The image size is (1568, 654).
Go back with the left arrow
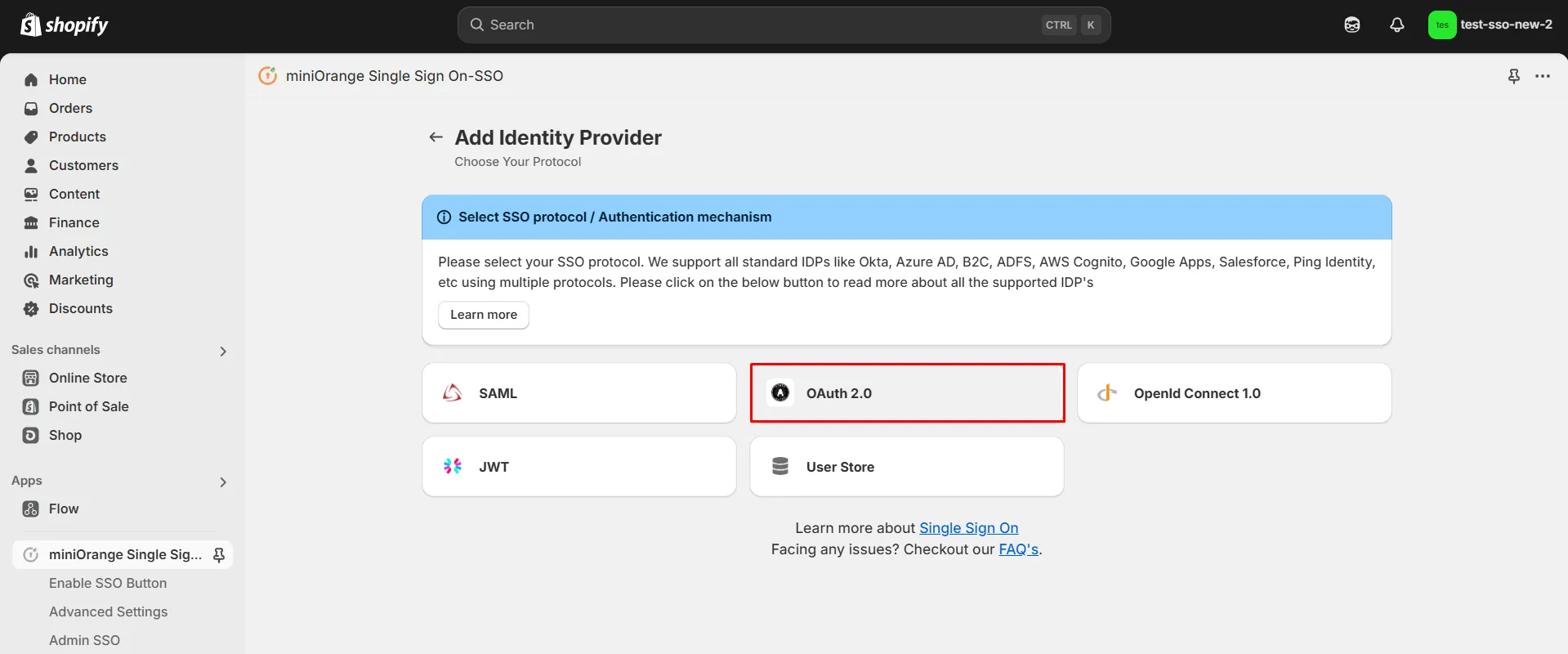coord(436,137)
